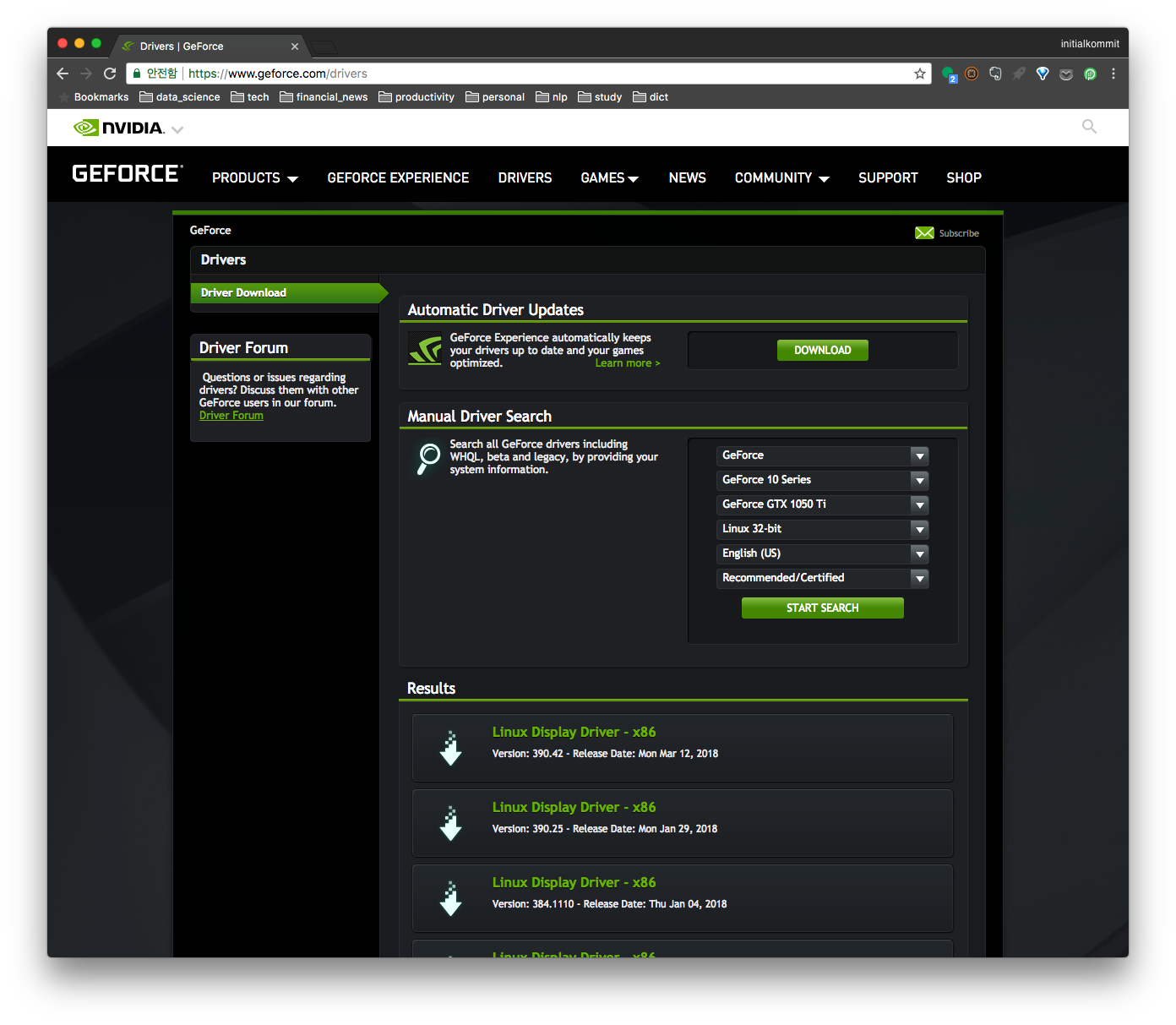Click the Driver Forum link
1176x1025 pixels.
(231, 416)
